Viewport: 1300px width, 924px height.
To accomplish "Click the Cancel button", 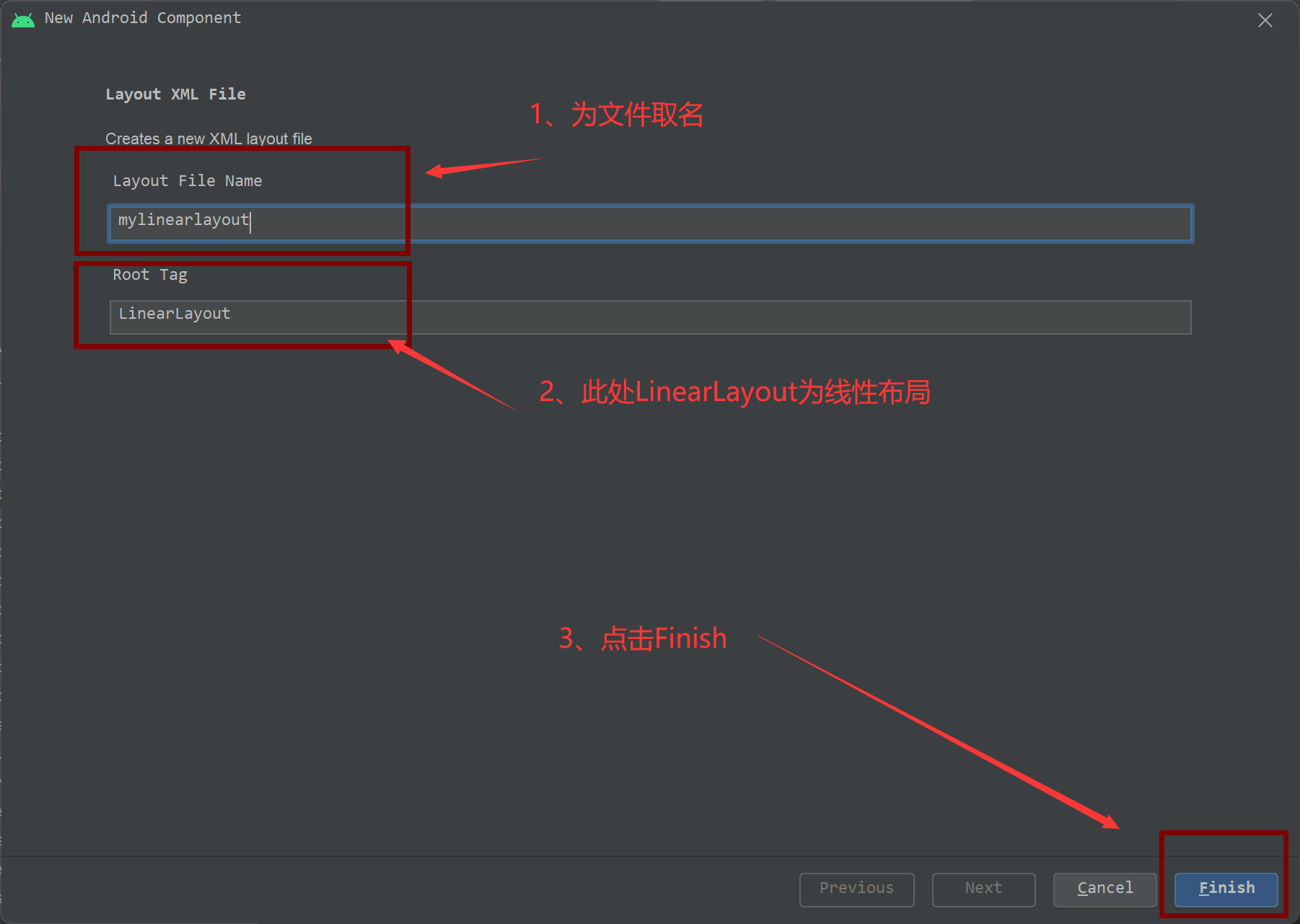I will [1104, 889].
